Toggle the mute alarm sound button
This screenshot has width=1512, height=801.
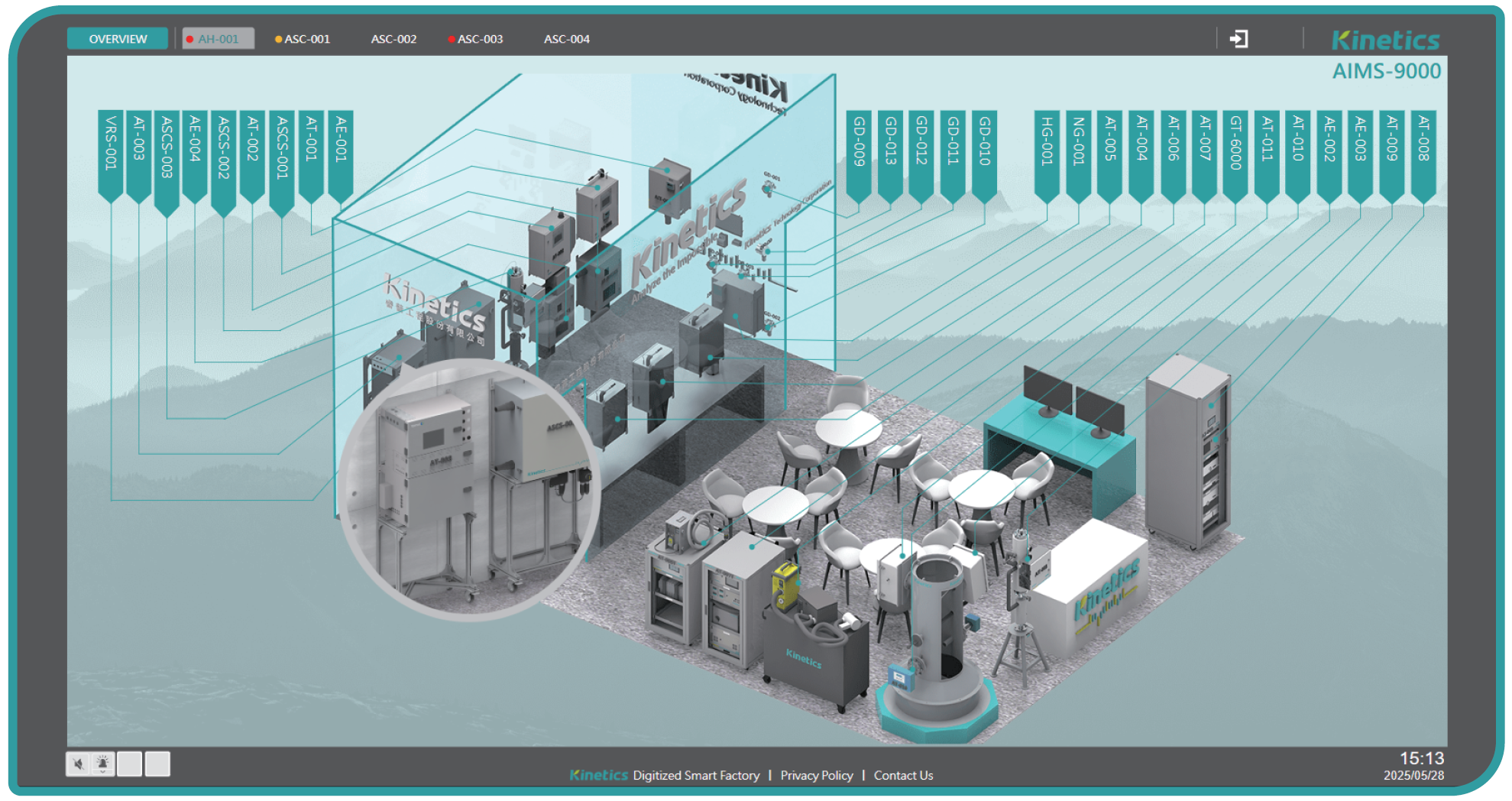pos(77,763)
